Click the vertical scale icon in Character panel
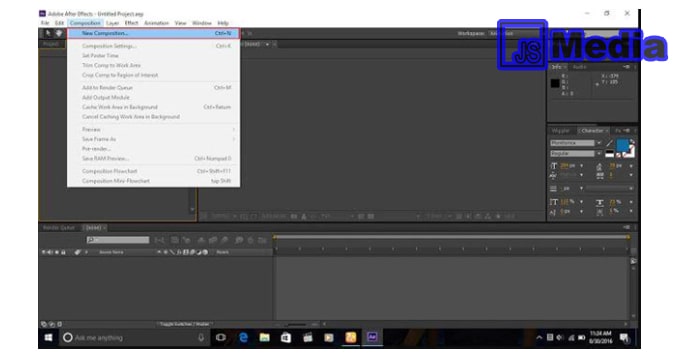This screenshot has width=700, height=360. coord(554,202)
